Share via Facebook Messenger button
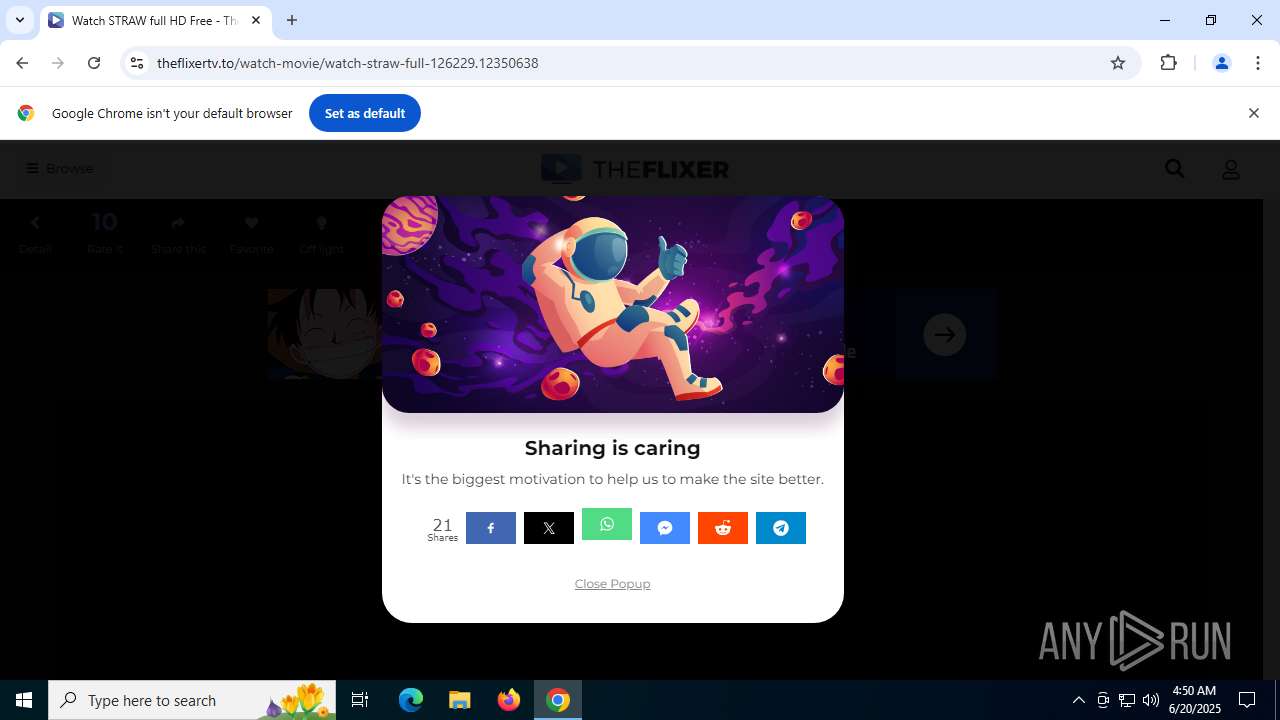The image size is (1280, 720). (665, 528)
